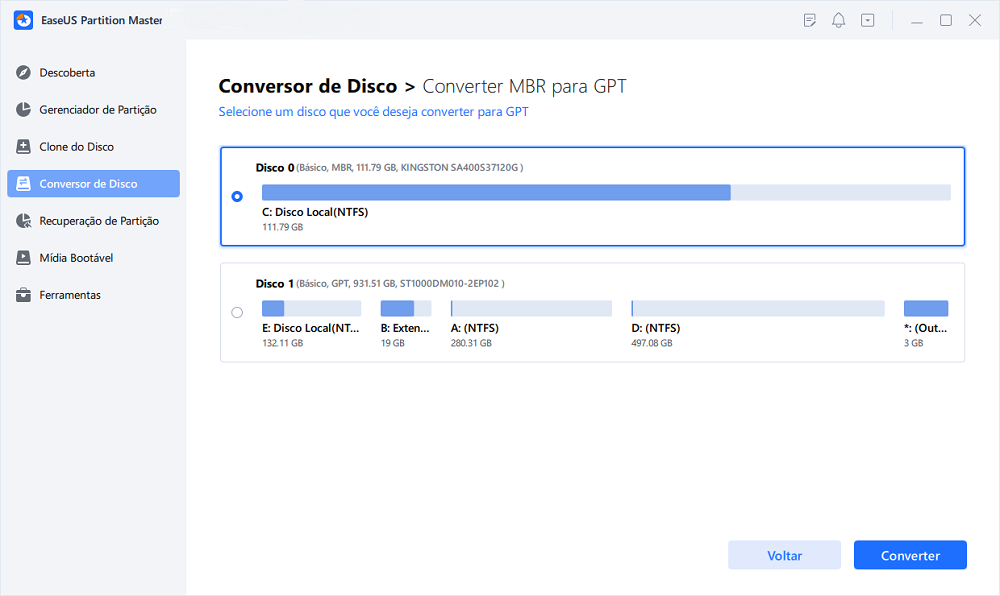
Task: Open Clone do Disco section
Action: (x=93, y=147)
